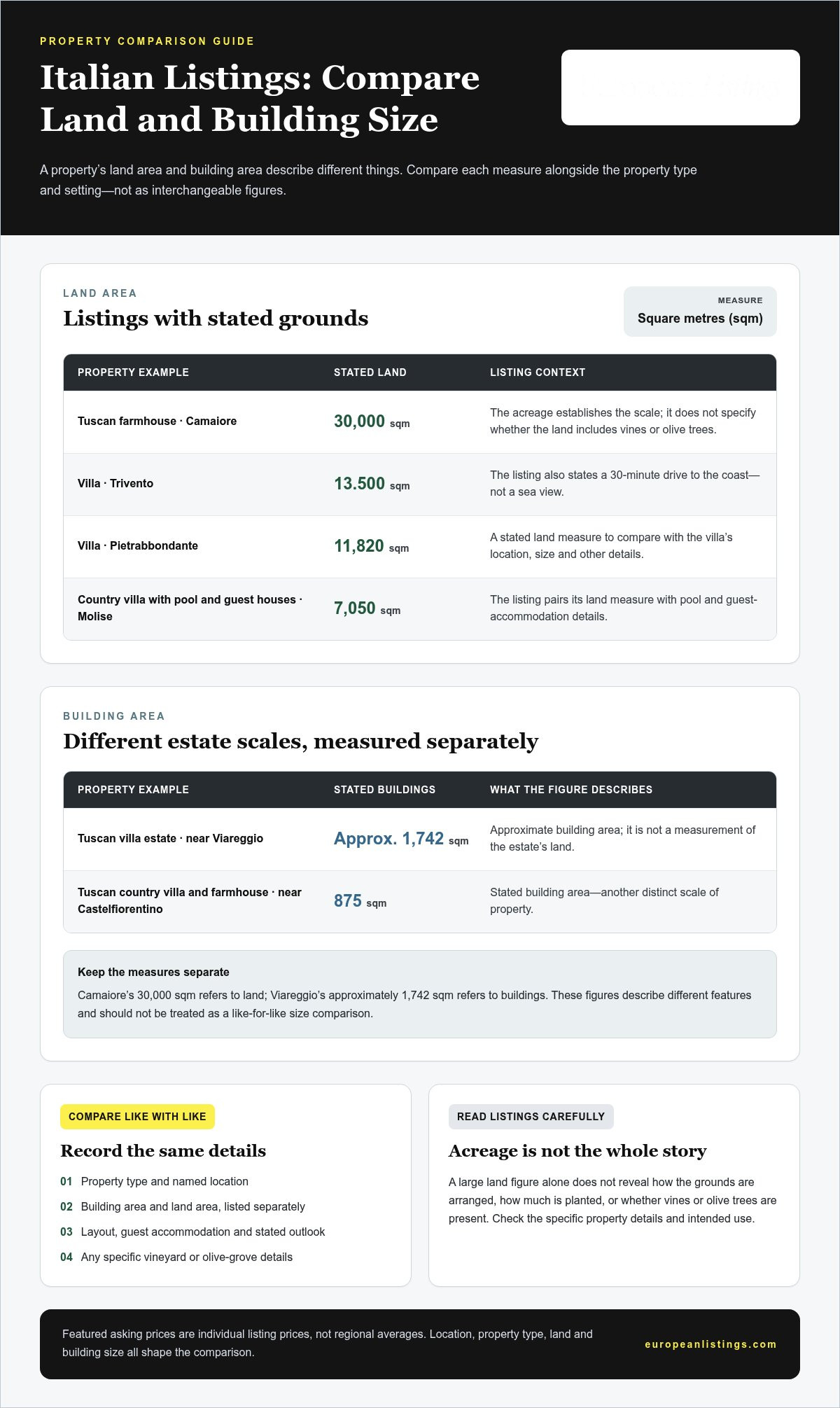This screenshot has width=840, height=1408.
Task: Click the 'Acreage is not the whole story' heading
Action: (x=577, y=1151)
